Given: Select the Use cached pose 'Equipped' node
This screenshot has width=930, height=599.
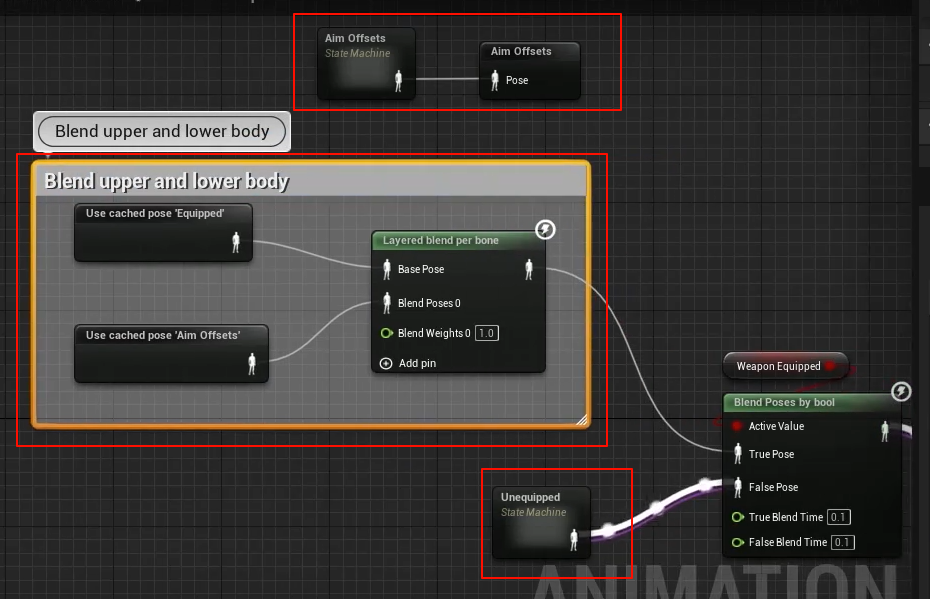Looking at the screenshot, I should point(163,232).
